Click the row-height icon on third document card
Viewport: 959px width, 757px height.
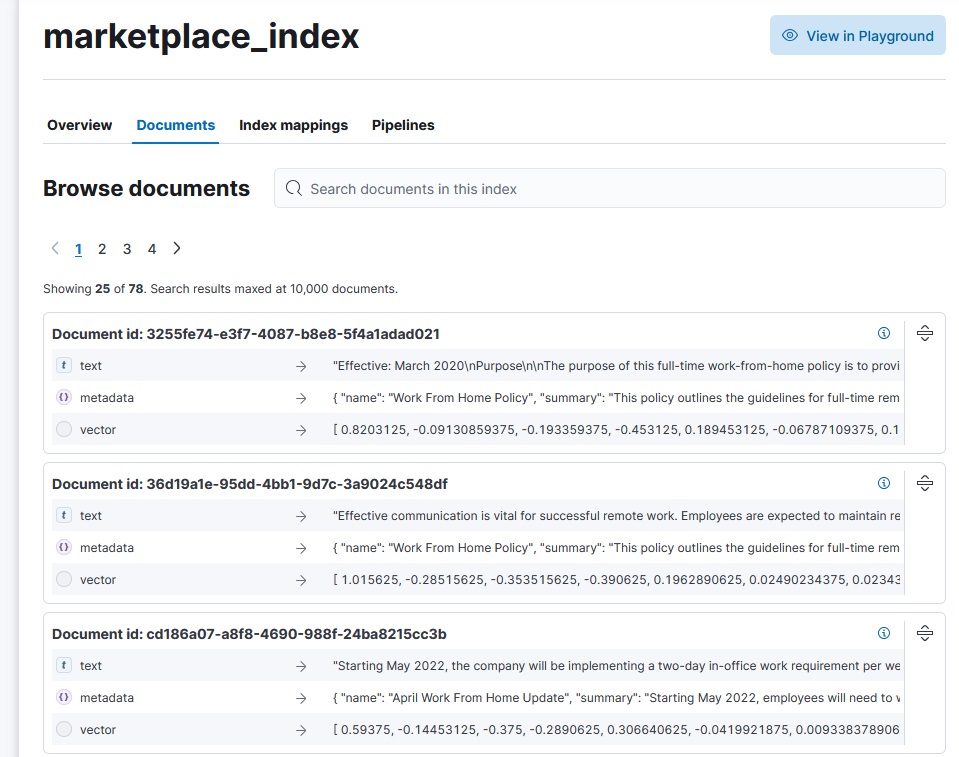point(925,631)
